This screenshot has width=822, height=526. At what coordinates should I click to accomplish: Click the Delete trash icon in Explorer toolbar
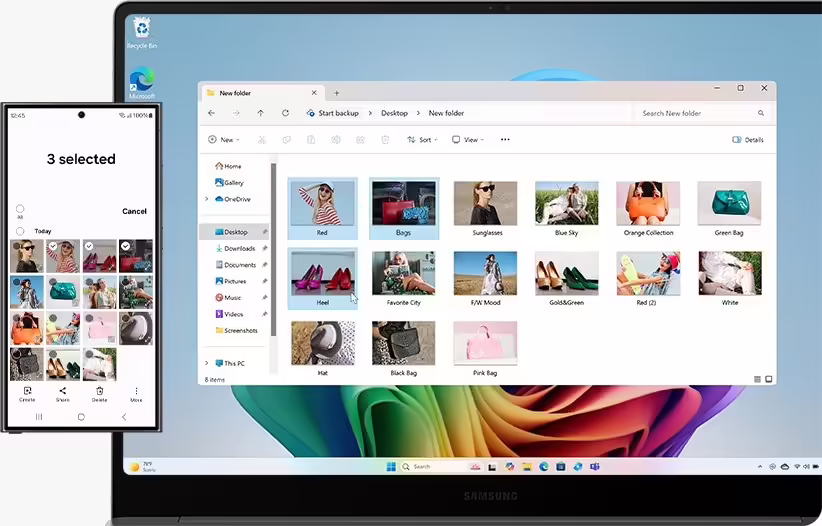click(385, 139)
